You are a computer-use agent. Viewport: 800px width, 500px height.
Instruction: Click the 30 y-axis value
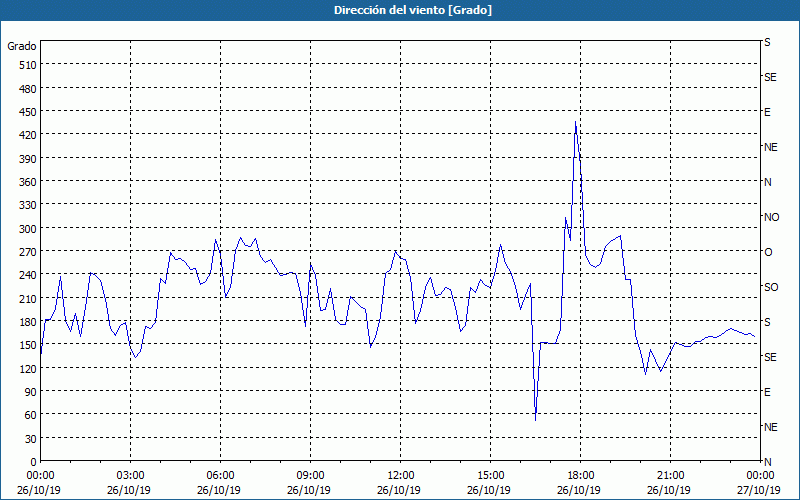31,439
